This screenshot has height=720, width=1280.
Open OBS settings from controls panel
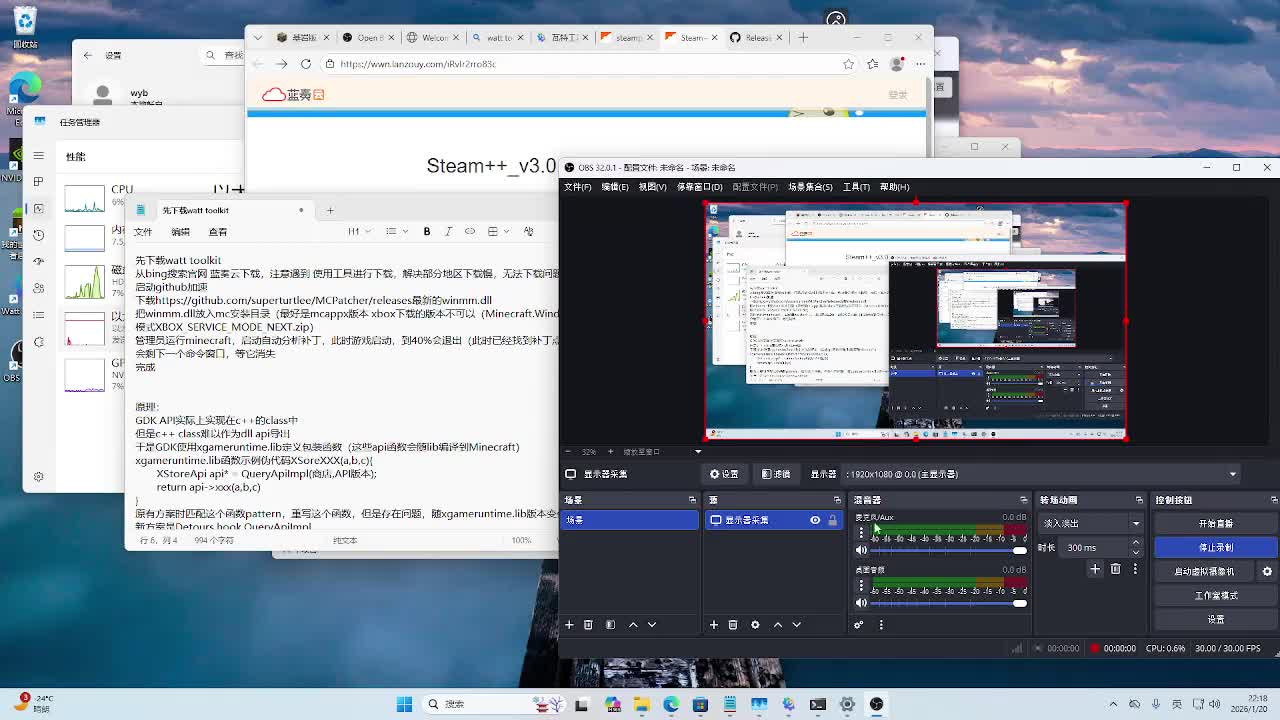pyautogui.click(x=1216, y=620)
